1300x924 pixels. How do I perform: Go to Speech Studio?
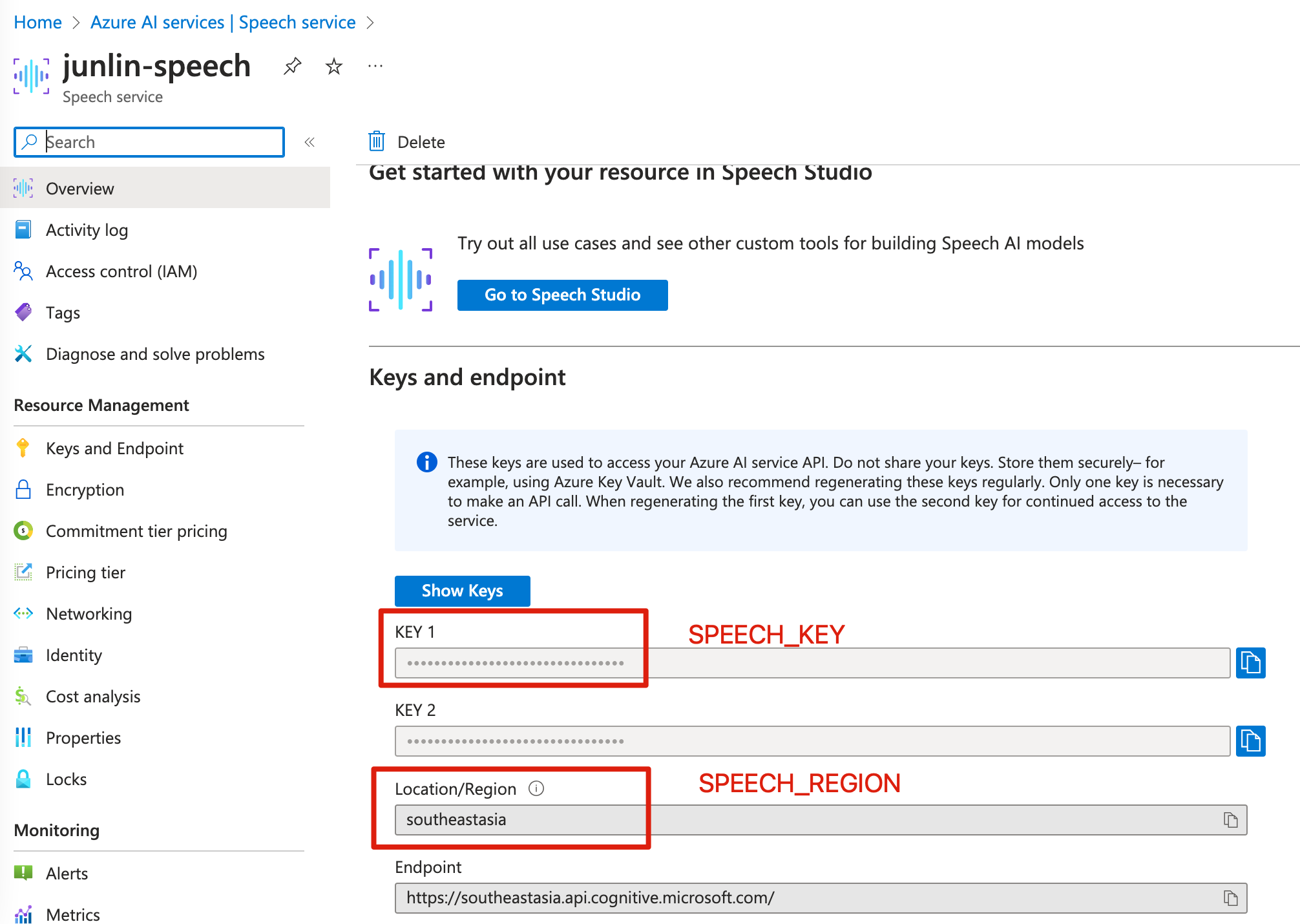tap(562, 295)
